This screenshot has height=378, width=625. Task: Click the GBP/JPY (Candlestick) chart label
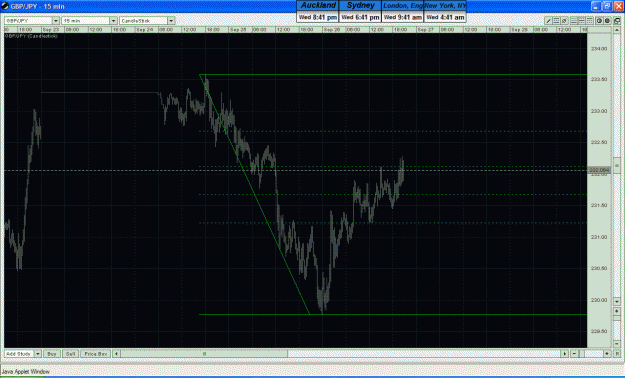tap(31, 36)
